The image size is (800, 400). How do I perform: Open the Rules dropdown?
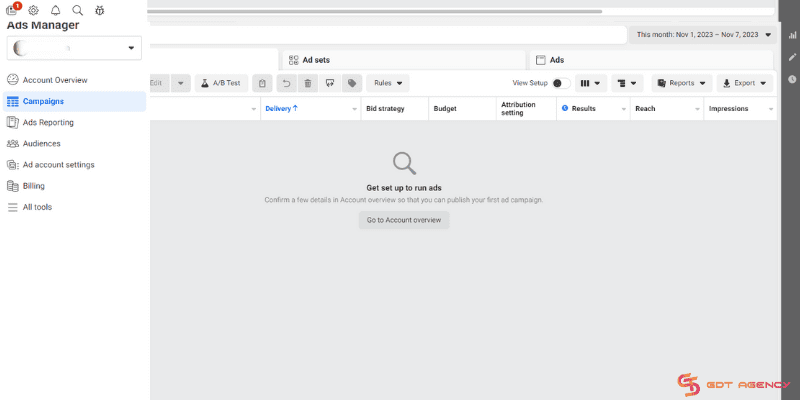point(388,83)
